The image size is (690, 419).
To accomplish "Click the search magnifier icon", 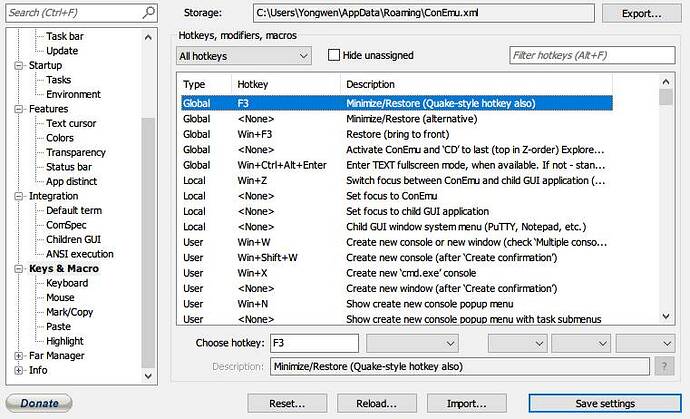I will pos(147,13).
